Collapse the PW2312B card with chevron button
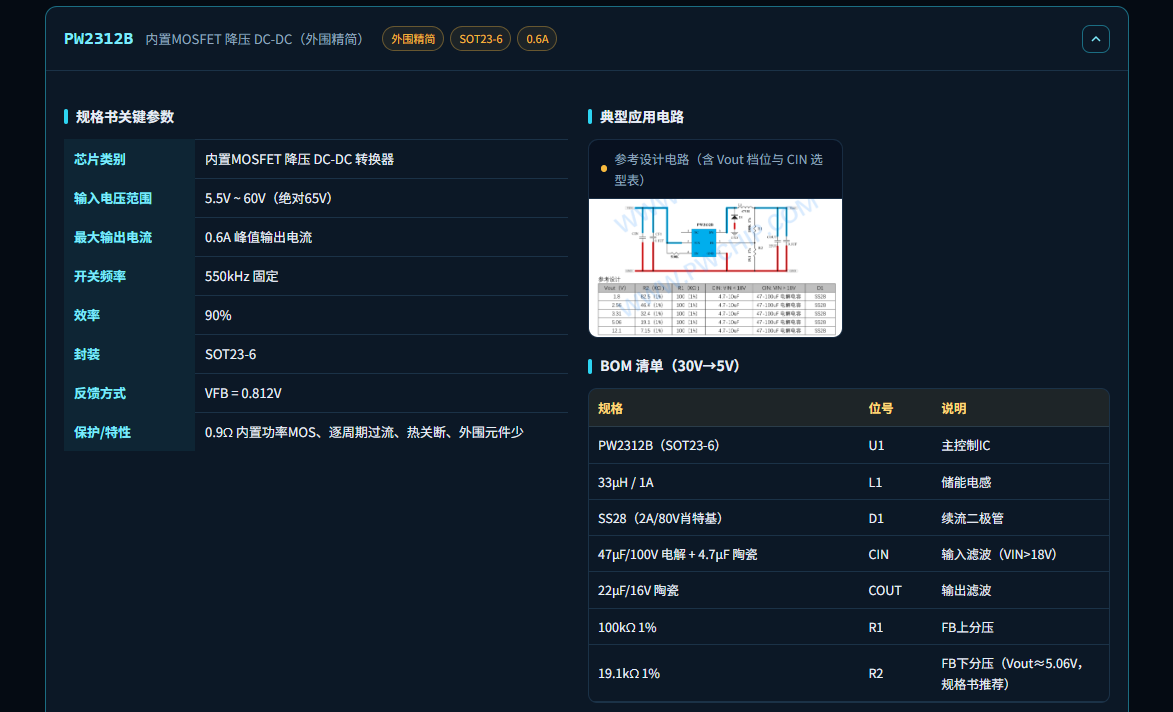This screenshot has width=1173, height=712. coord(1095,39)
